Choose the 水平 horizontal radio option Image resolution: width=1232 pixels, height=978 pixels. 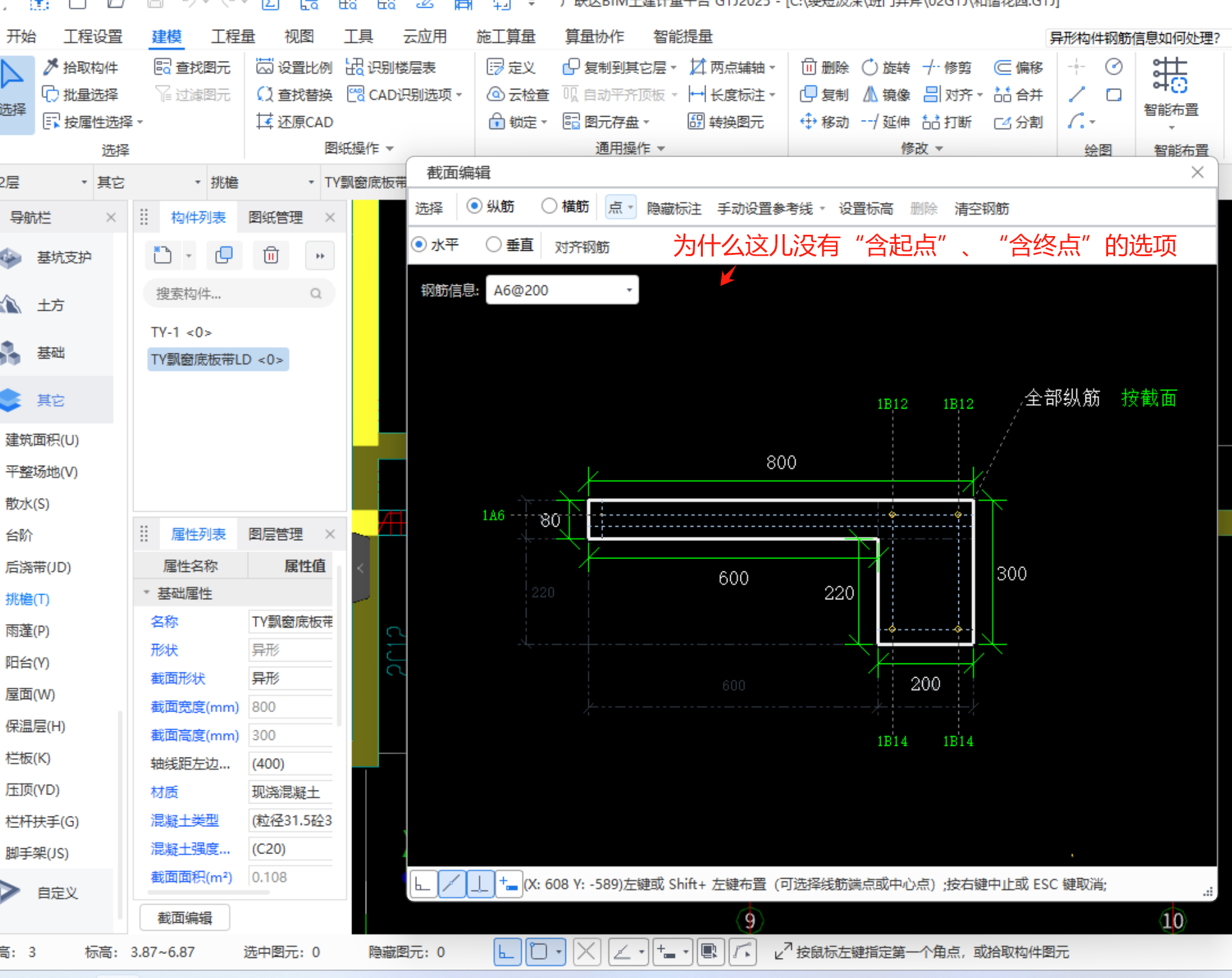(419, 244)
